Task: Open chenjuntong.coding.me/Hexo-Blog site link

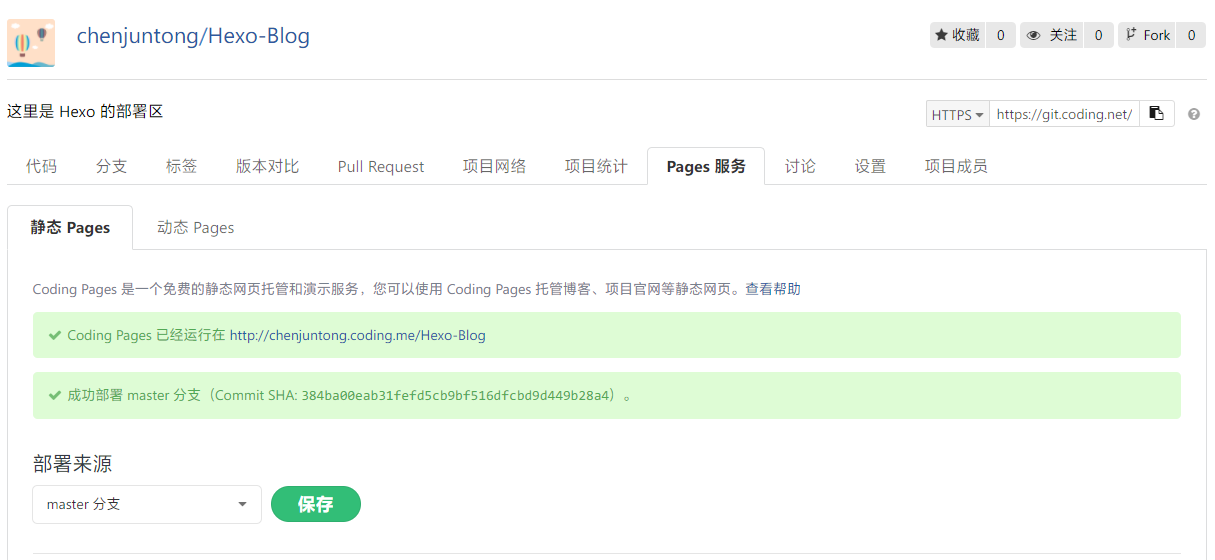Action: click(358, 335)
